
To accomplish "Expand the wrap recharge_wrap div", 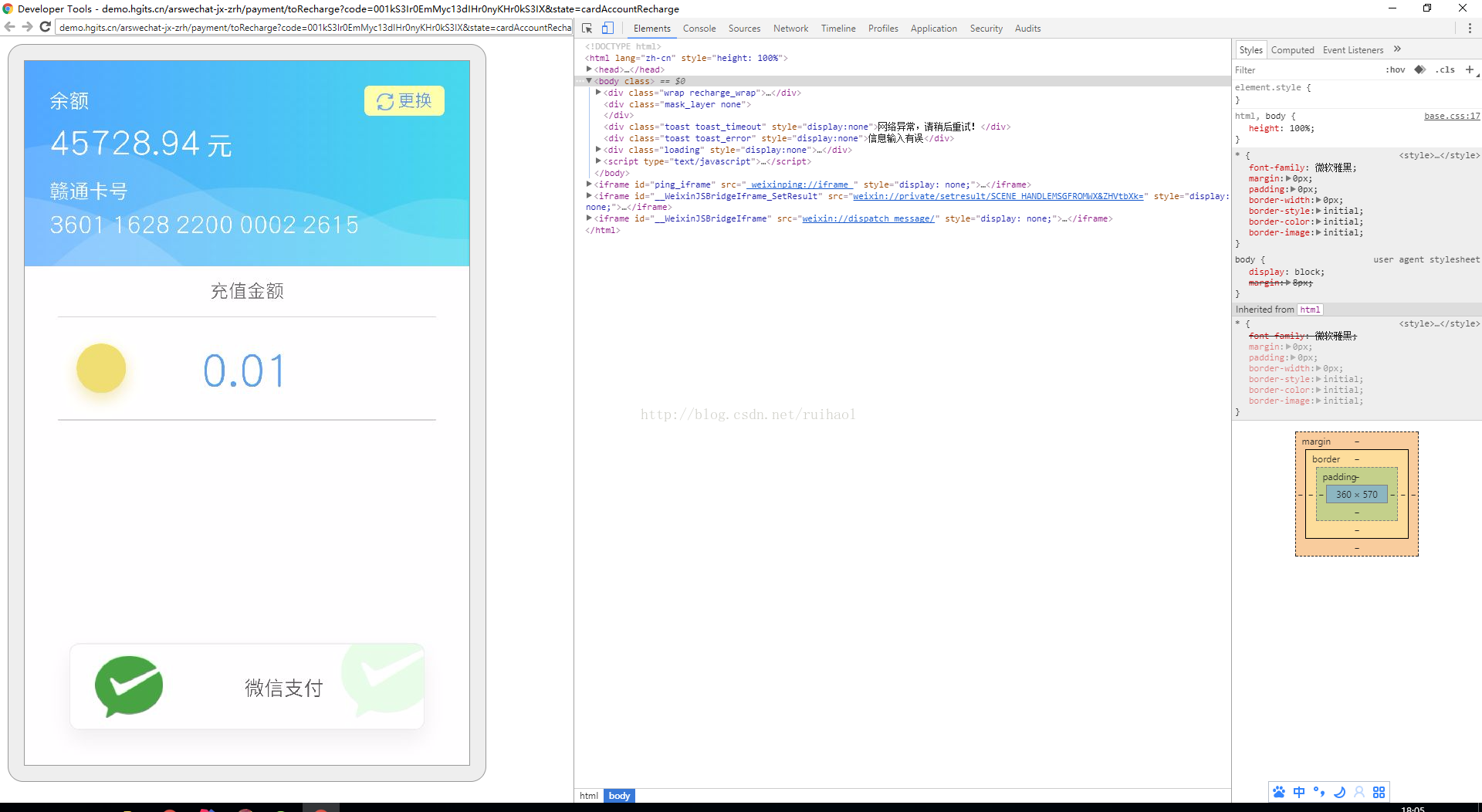I will pos(598,93).
